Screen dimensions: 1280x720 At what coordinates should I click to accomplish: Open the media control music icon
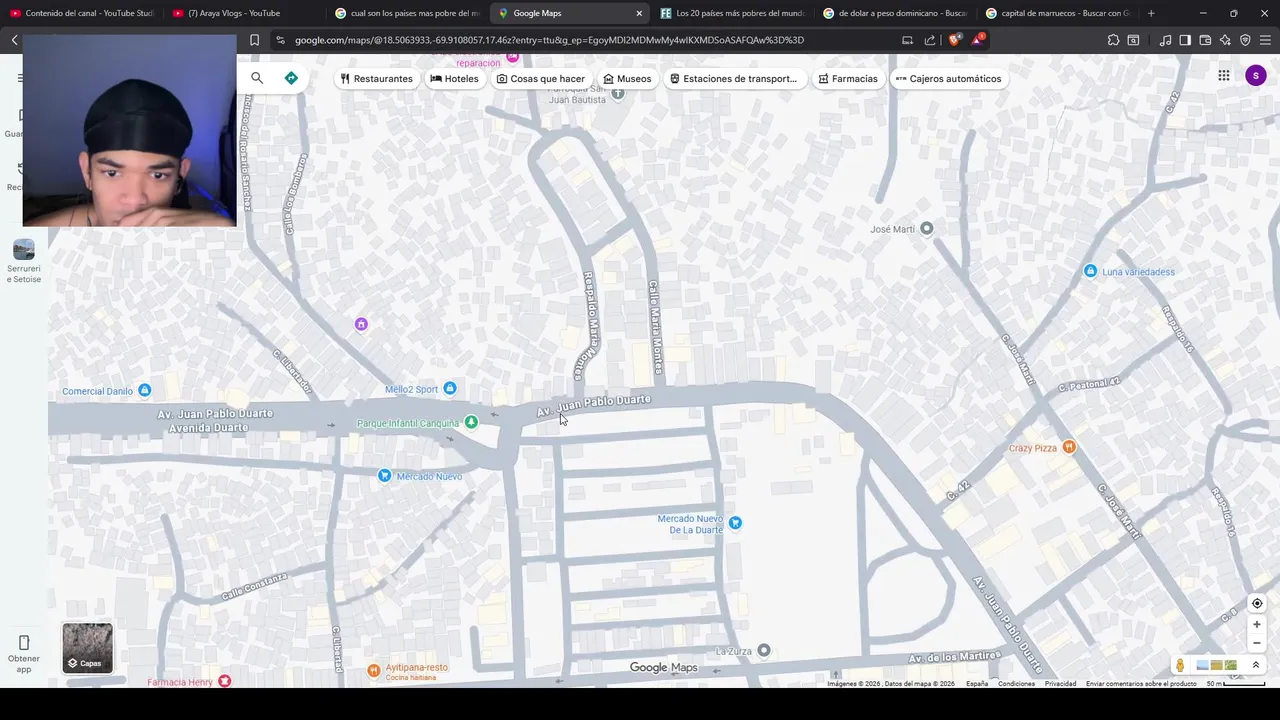point(1165,40)
